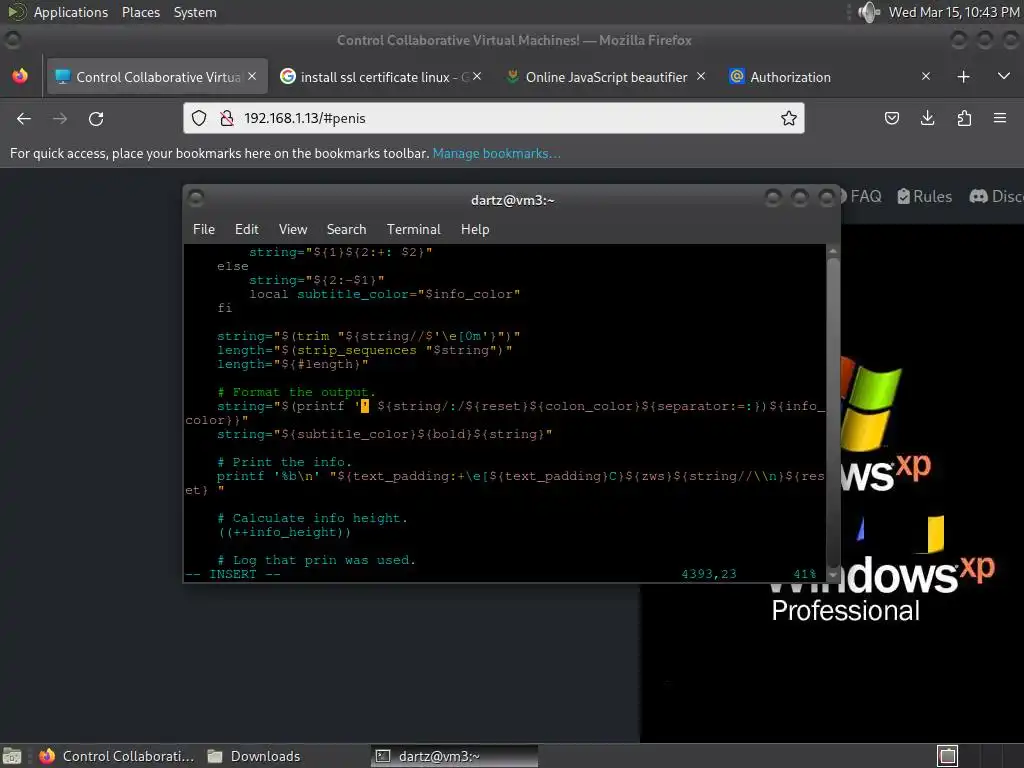Open the terminal Help menu
This screenshot has width=1024, height=768.
tap(475, 229)
